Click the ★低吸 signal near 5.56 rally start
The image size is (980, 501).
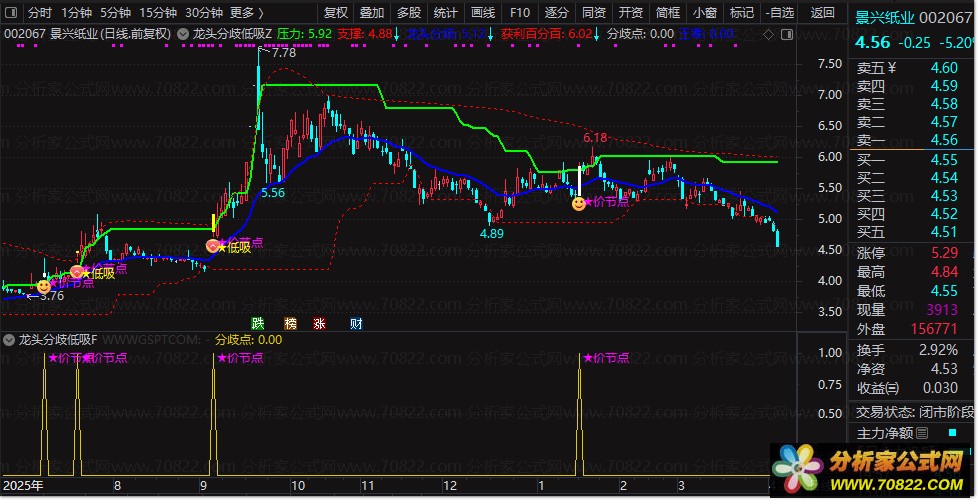pos(234,248)
